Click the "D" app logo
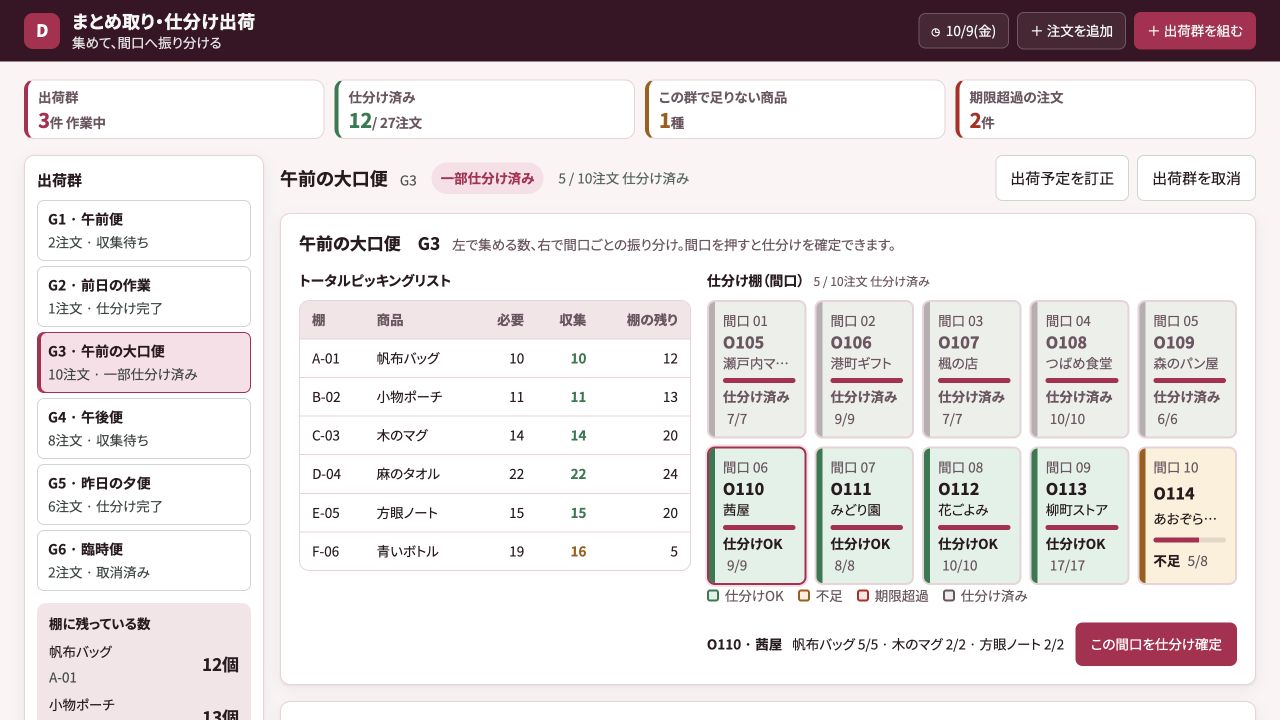 42,31
